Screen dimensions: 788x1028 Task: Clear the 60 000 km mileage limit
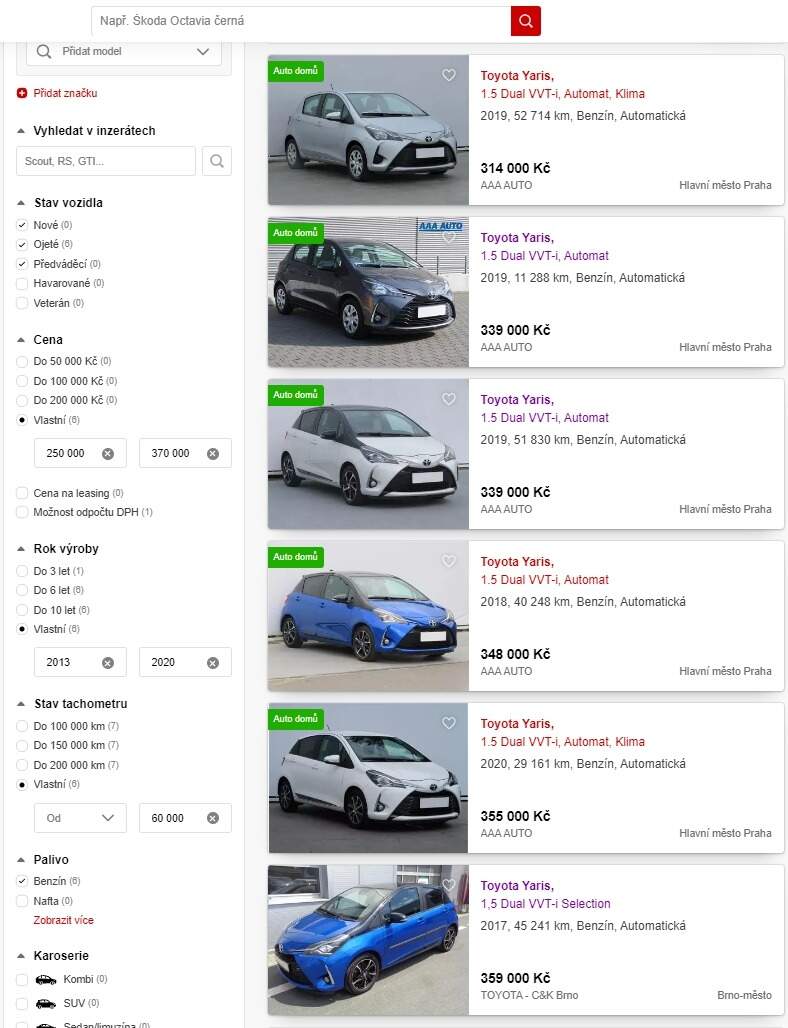point(213,818)
